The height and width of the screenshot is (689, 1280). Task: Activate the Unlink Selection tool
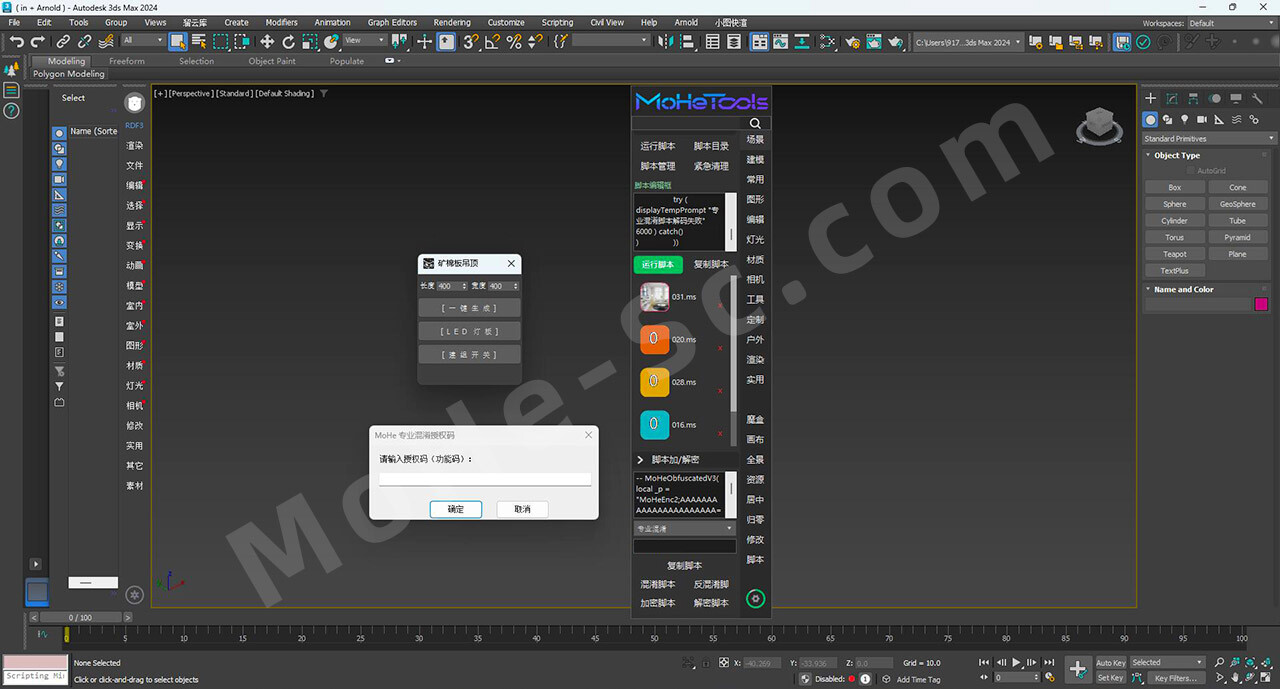pos(84,42)
